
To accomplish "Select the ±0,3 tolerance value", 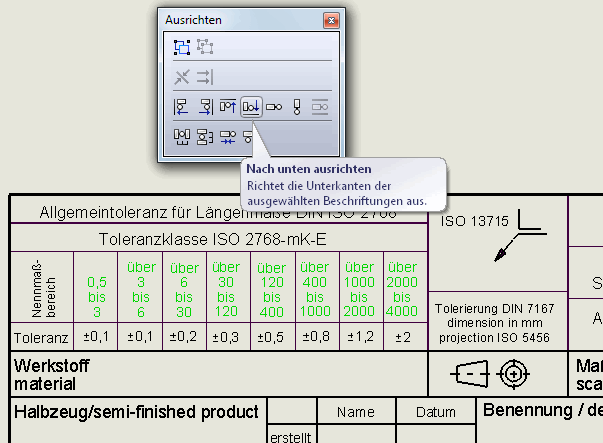I will (226, 337).
